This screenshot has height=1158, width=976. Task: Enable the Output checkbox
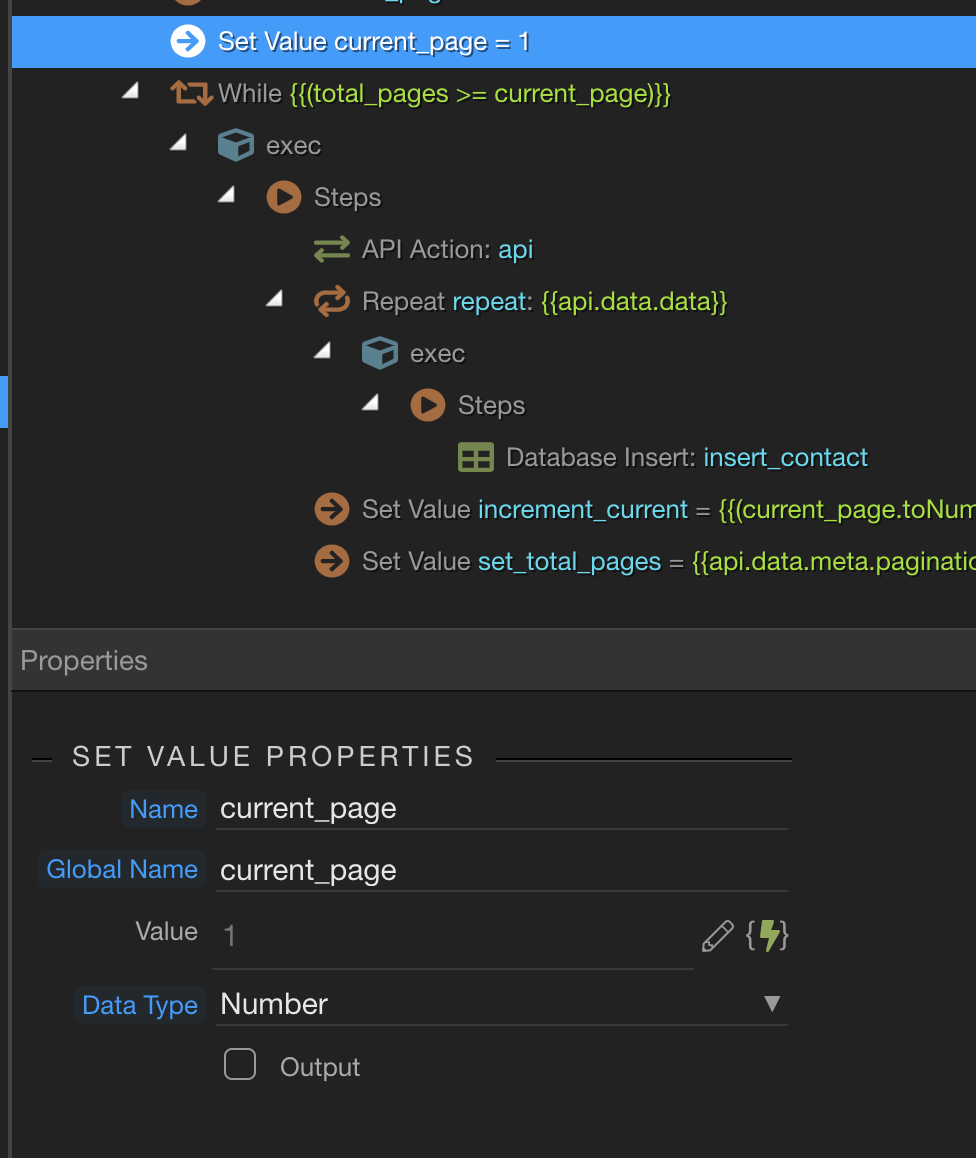point(240,1065)
